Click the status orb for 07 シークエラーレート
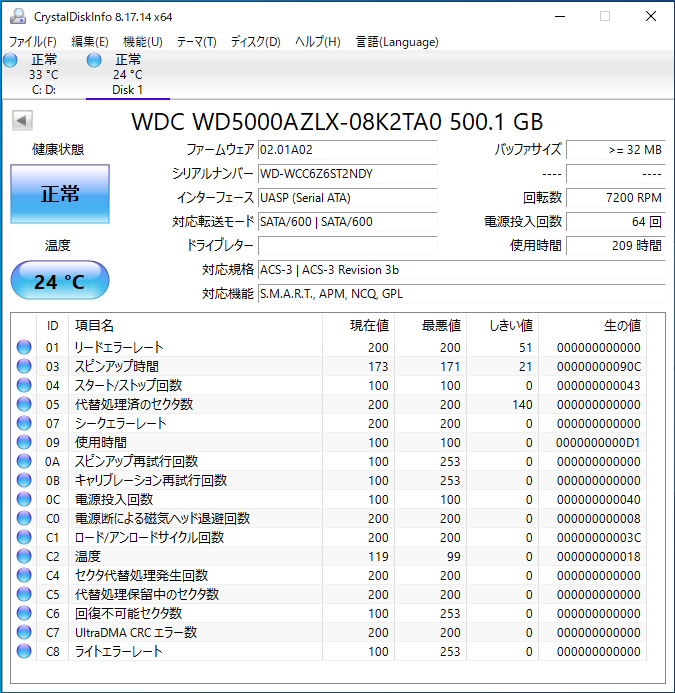This screenshot has width=675, height=693. 24,423
